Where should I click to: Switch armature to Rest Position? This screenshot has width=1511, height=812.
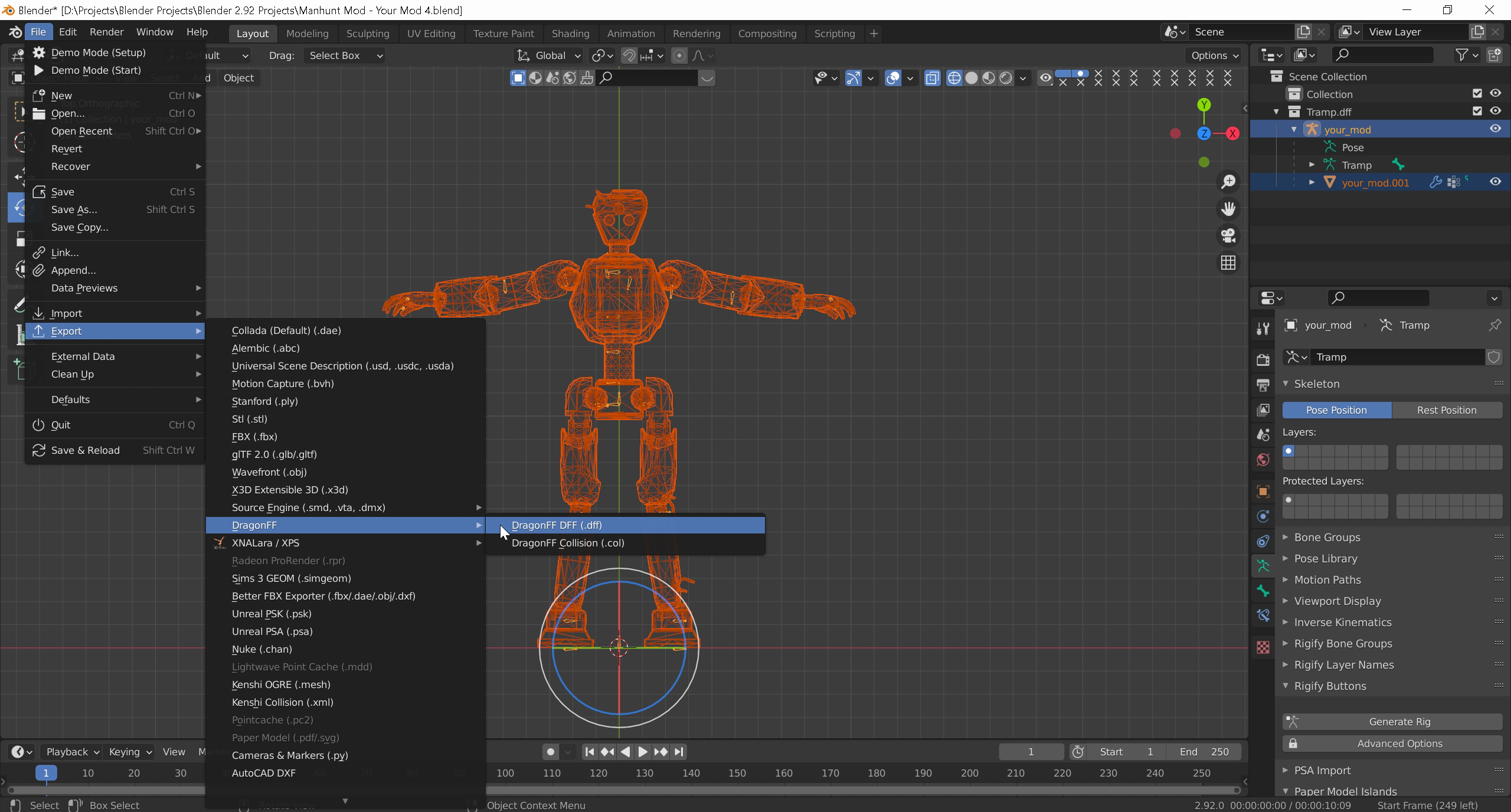point(1446,410)
